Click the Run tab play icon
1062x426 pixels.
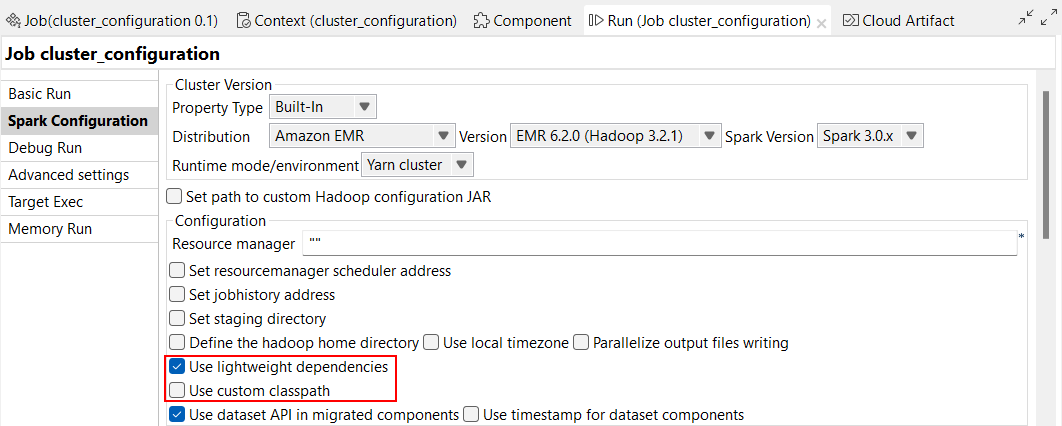click(x=596, y=20)
